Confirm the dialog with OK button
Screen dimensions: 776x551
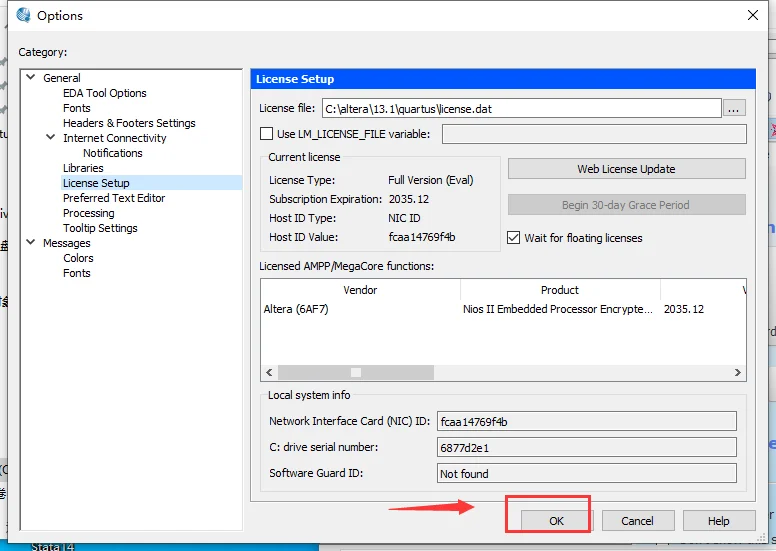pos(556,521)
